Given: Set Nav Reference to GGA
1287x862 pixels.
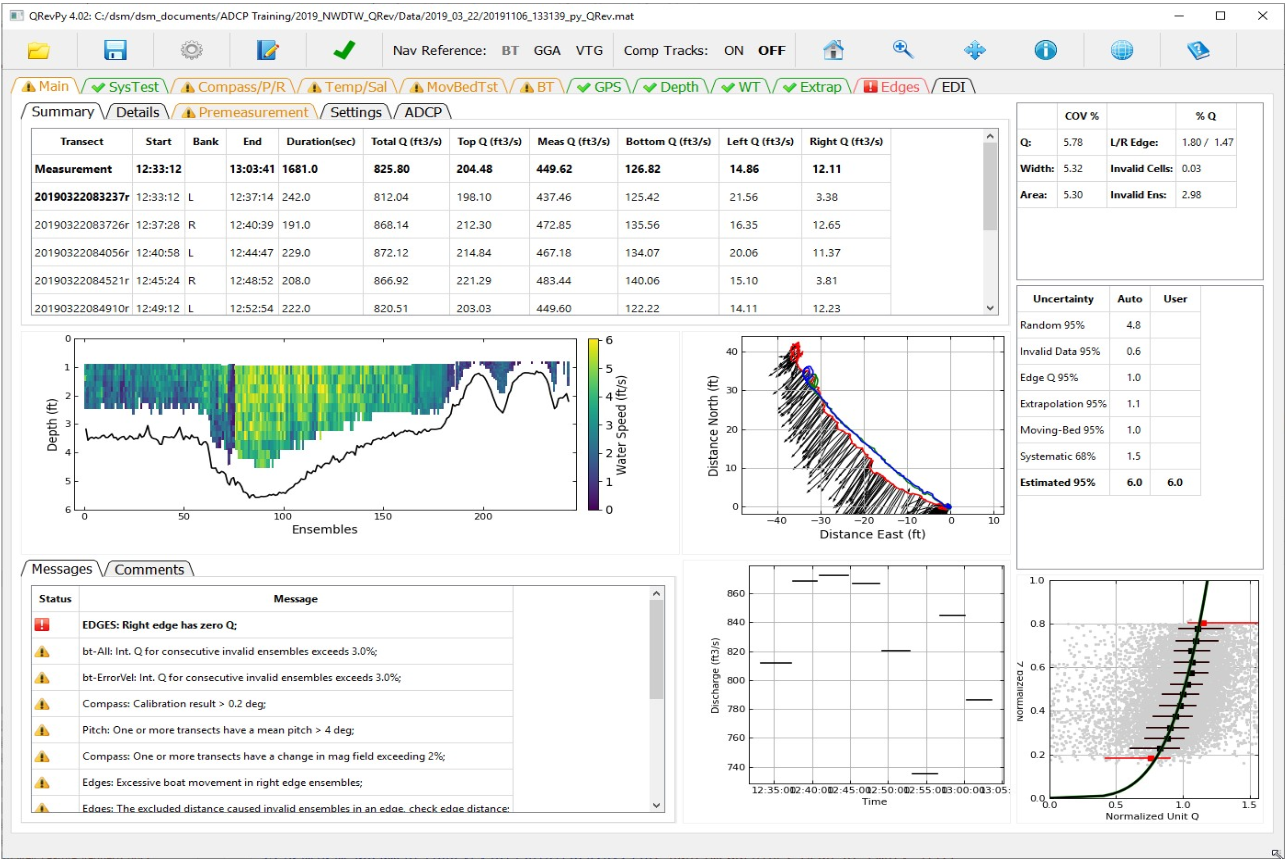Looking at the screenshot, I should pos(547,50).
